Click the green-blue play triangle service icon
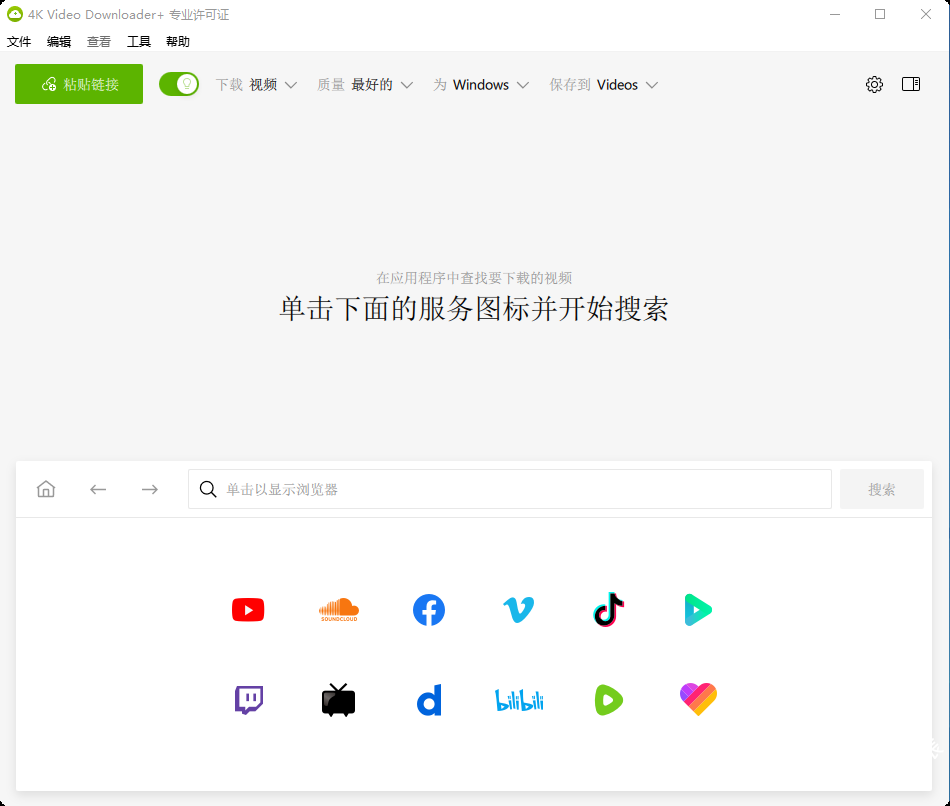 [698, 610]
